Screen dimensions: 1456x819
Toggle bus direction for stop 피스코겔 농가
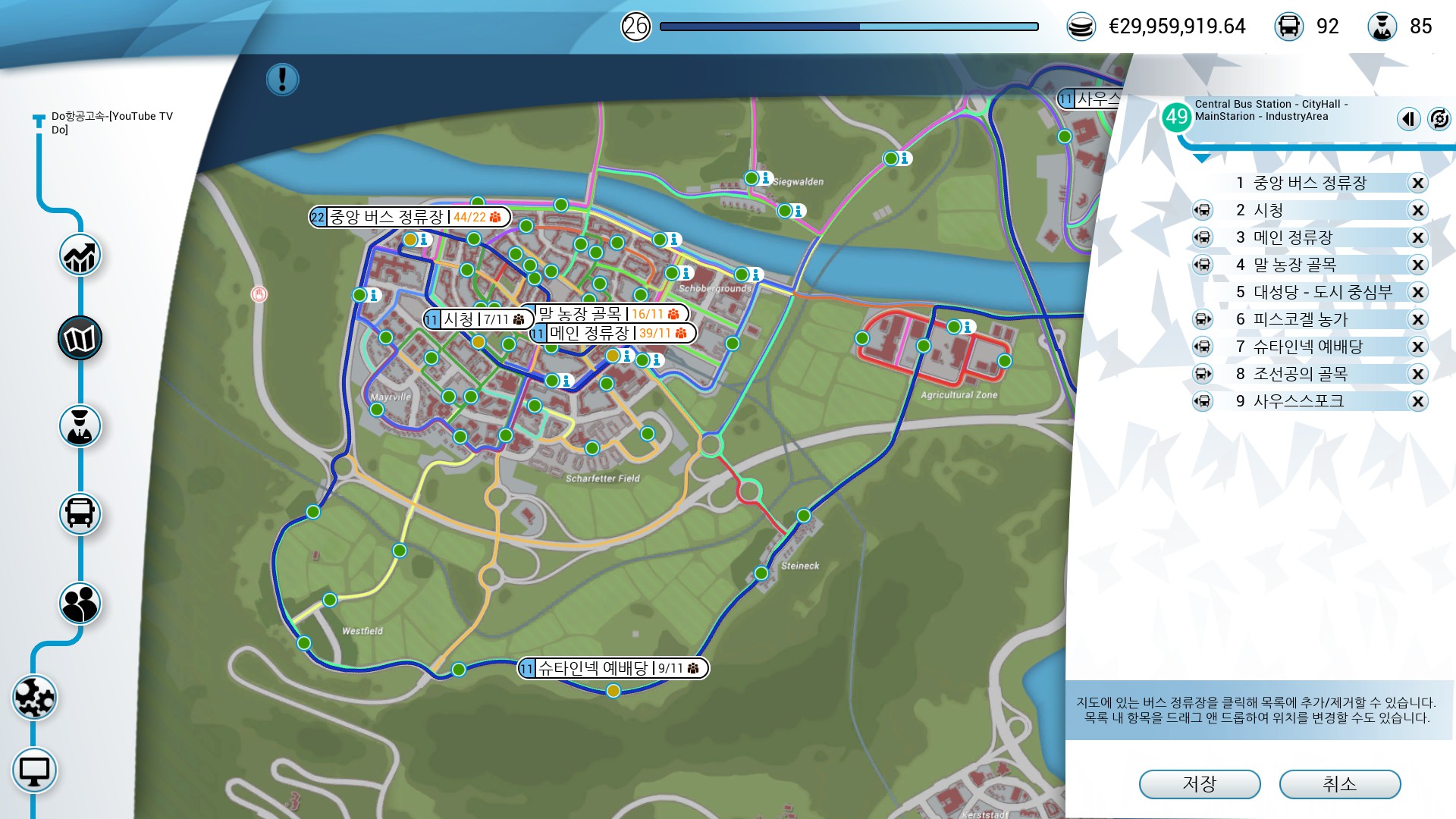[x=1203, y=319]
